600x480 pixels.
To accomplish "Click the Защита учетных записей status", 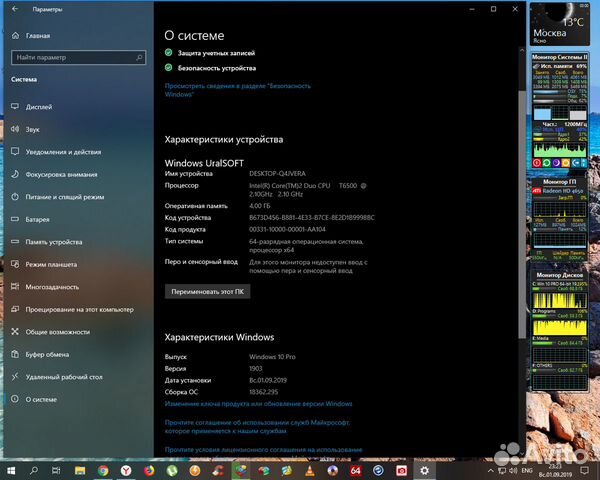I will 210,53.
